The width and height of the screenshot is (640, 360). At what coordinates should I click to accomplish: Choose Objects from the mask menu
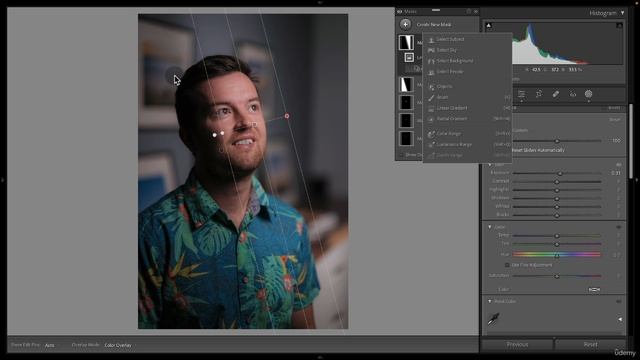tap(467, 87)
